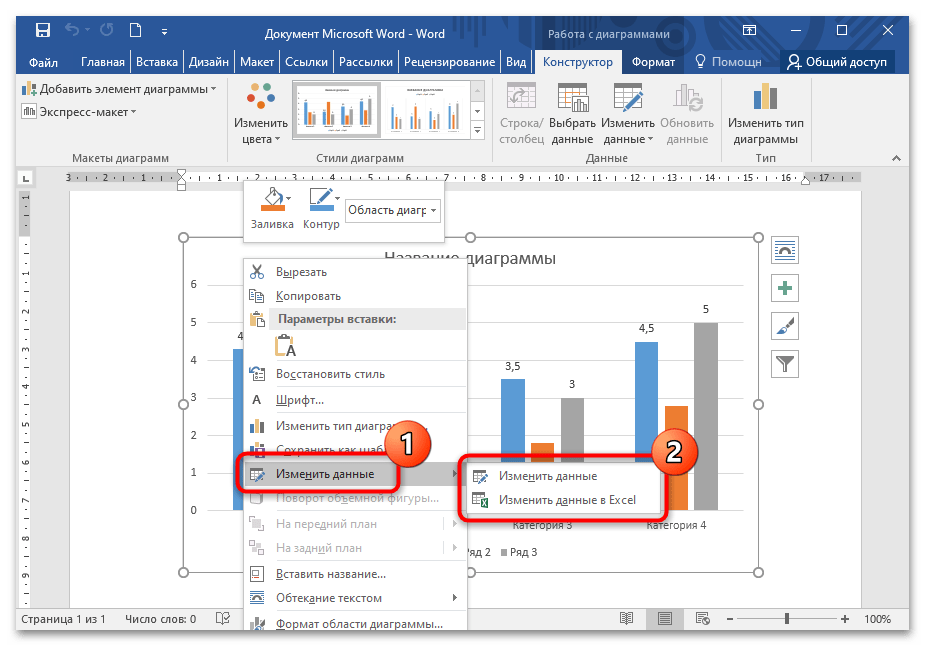The height and width of the screenshot is (646, 925).
Task: Click the Помощн lightbulb search box
Action: [x=729, y=62]
